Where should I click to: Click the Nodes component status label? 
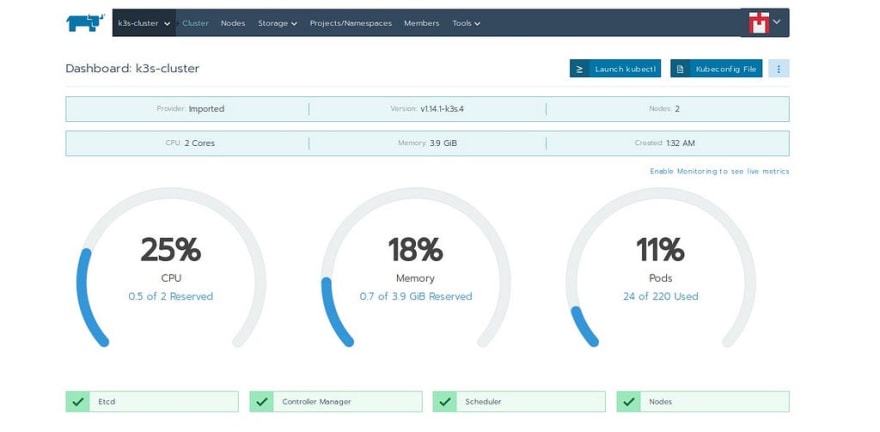pos(661,402)
